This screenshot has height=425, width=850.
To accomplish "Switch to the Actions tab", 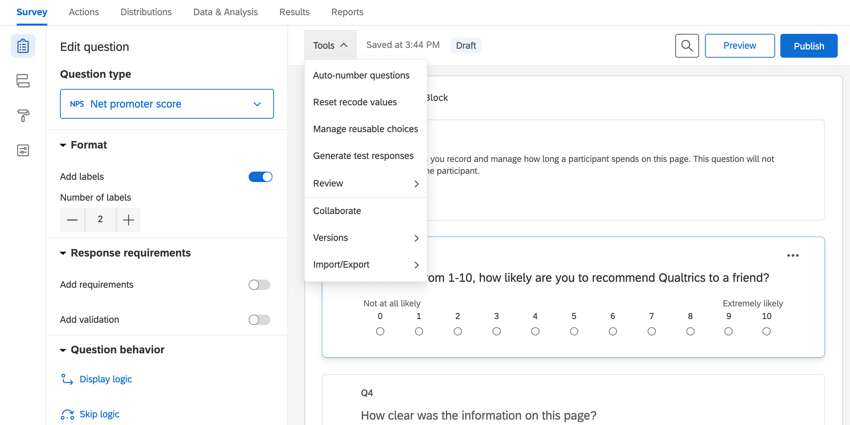I will click(x=84, y=12).
